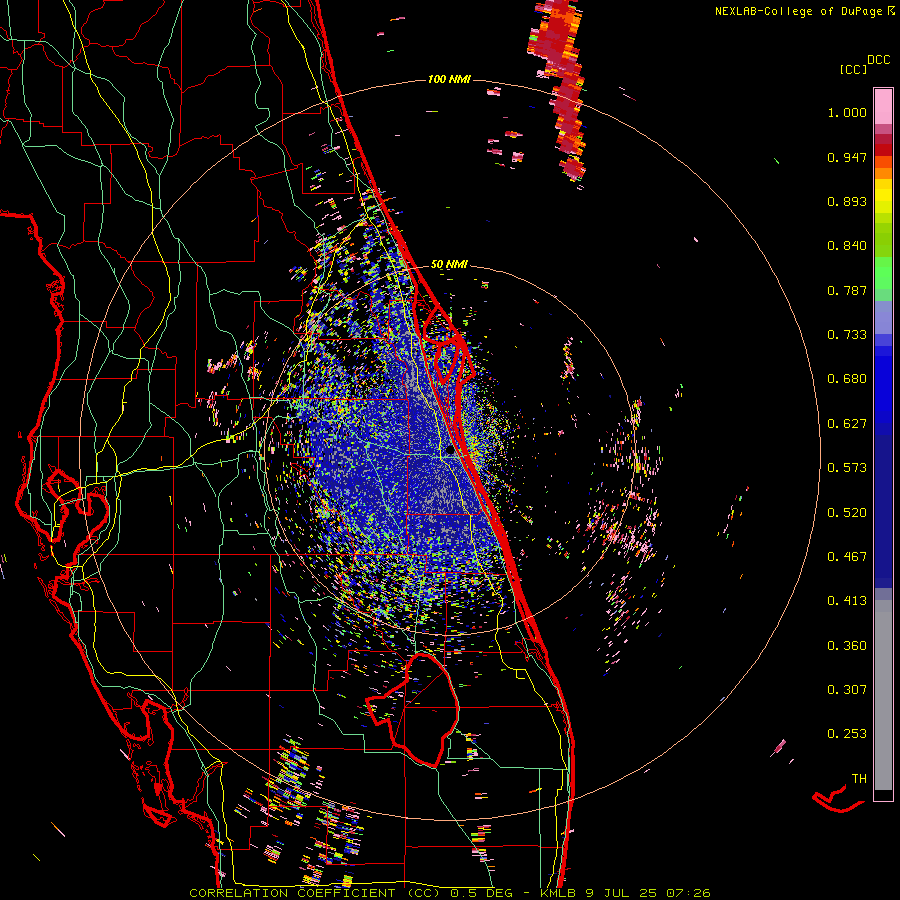Click the 0.307 value on color scale

tap(847, 690)
